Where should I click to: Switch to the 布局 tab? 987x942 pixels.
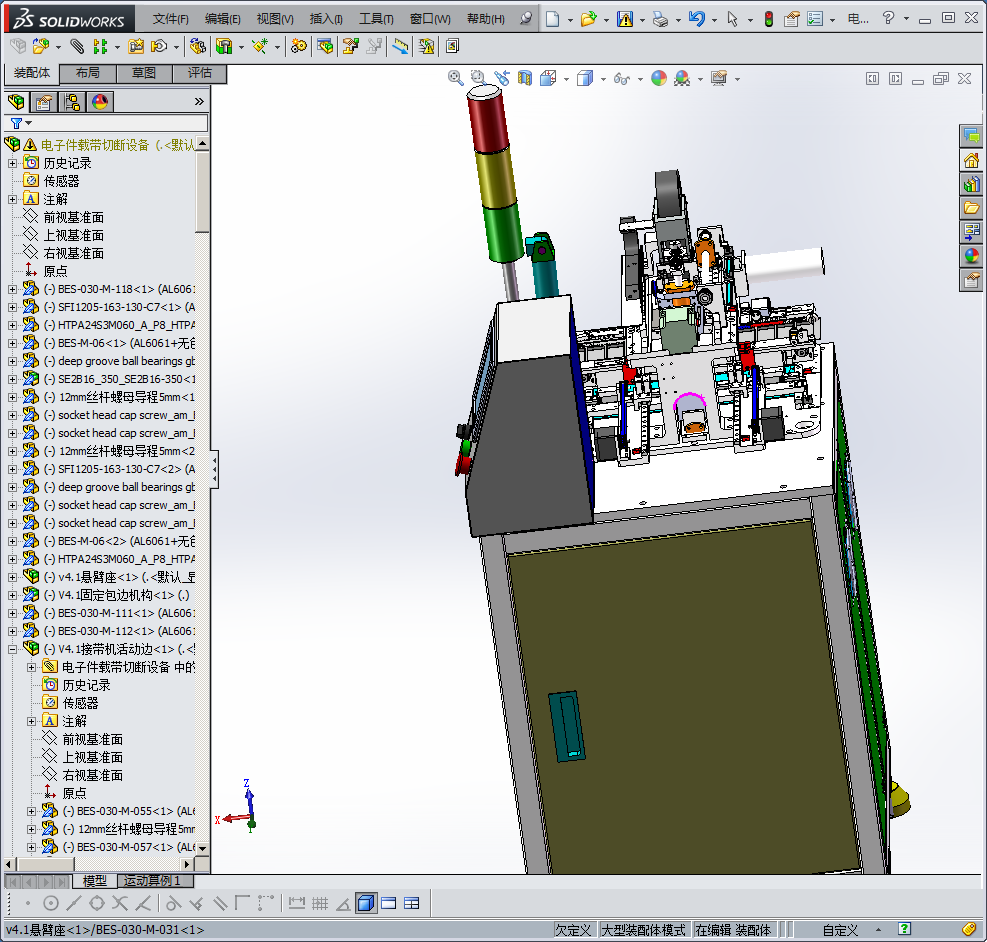click(88, 73)
